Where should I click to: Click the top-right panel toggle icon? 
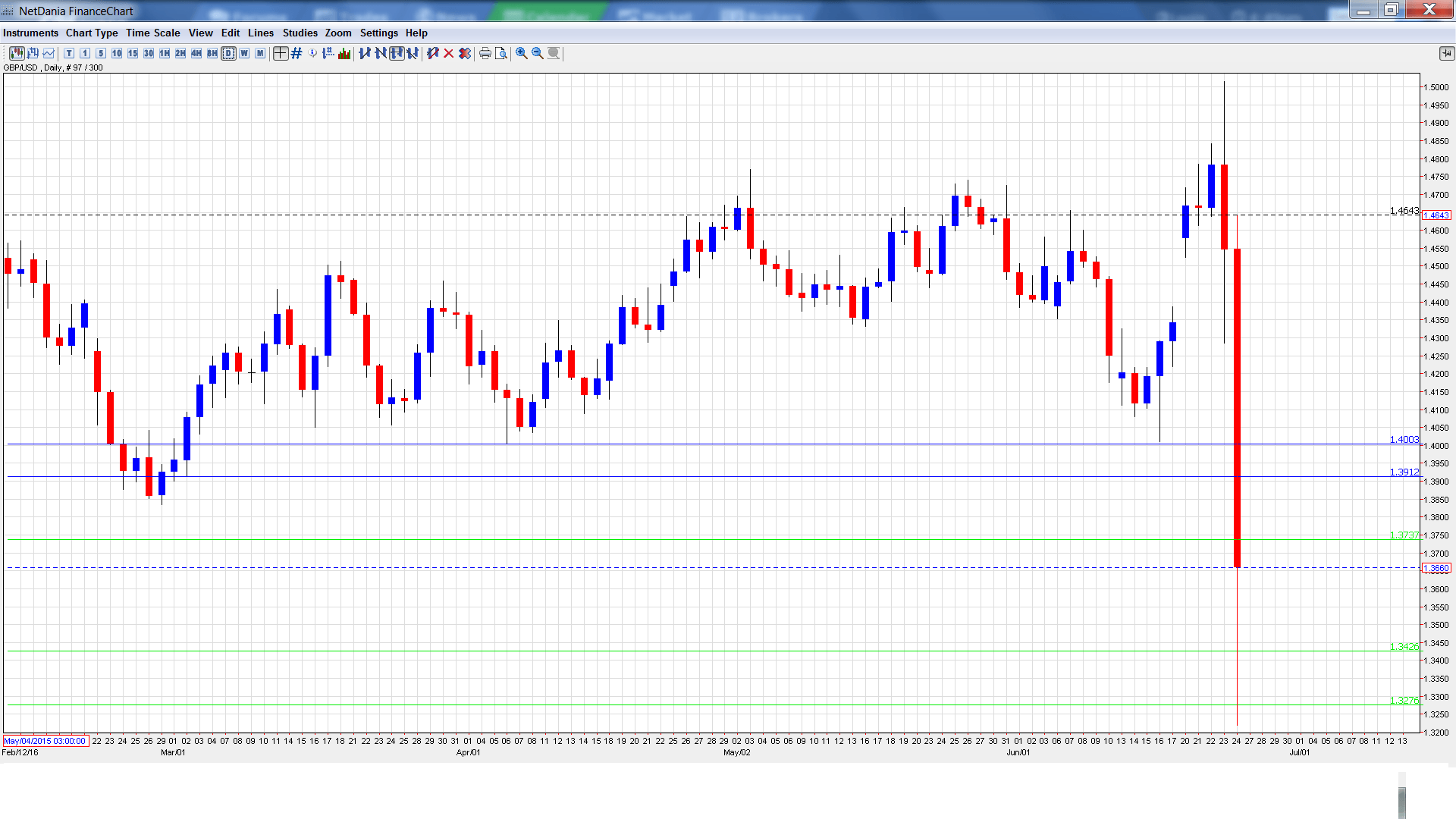1446,53
